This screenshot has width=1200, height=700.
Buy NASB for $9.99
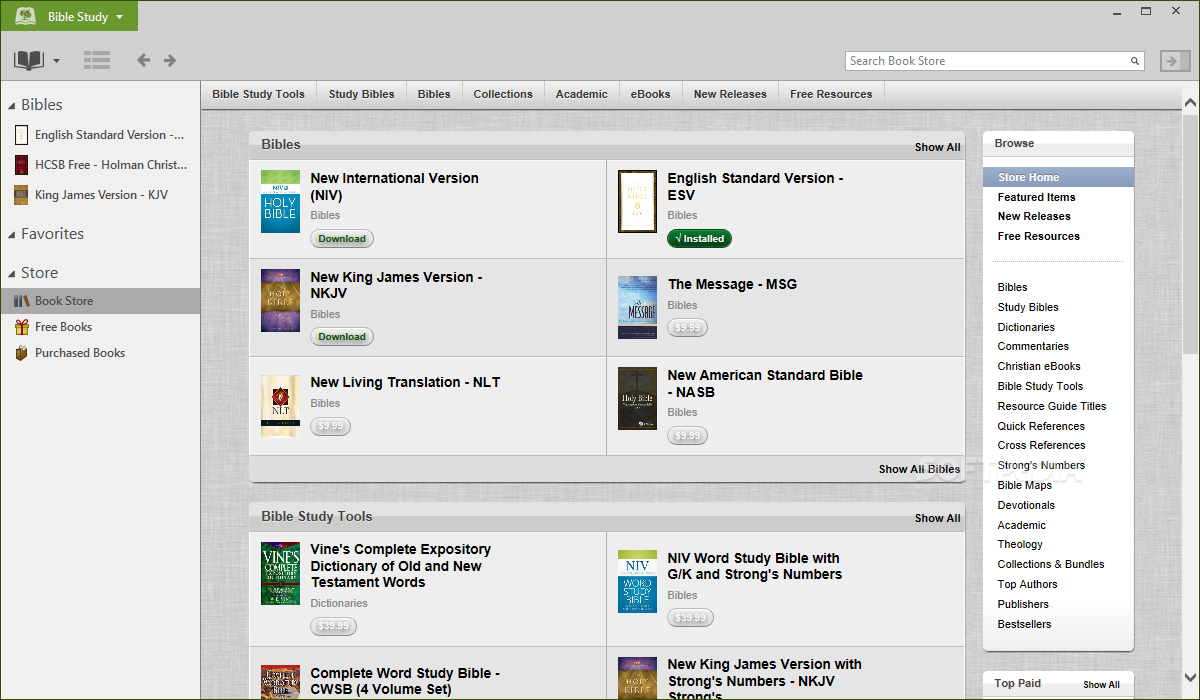click(687, 435)
